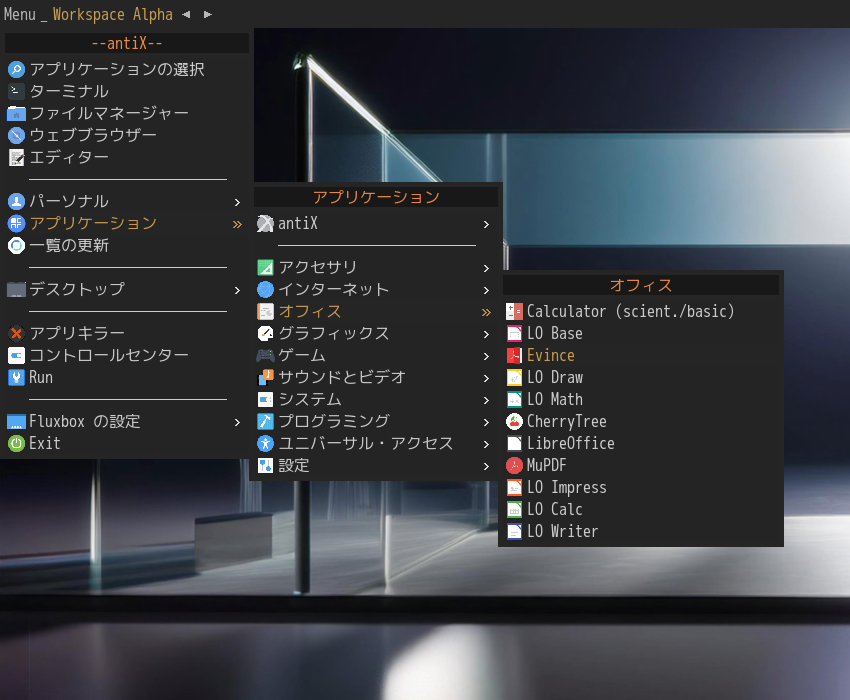Expand the グラフィックス submenu arrow
850x700 pixels.
coord(486,335)
